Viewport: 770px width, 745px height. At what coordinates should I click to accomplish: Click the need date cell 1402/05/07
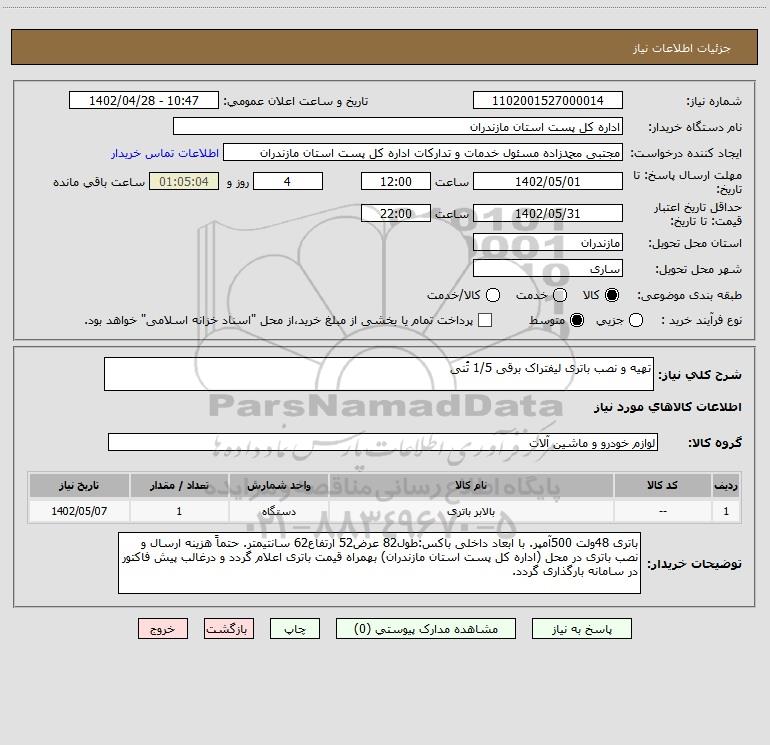click(x=79, y=511)
